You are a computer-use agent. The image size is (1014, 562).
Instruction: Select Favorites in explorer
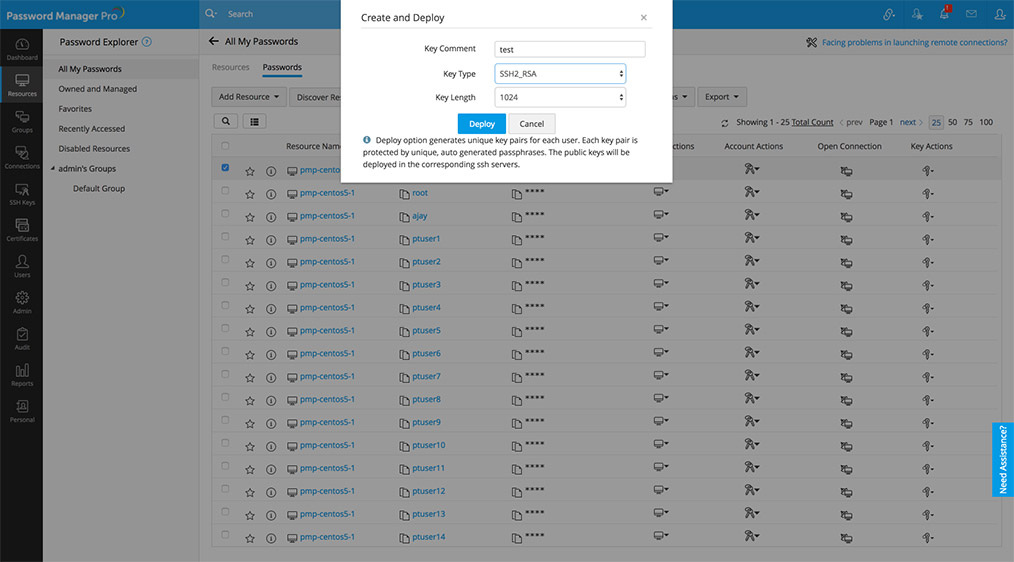click(x=75, y=109)
